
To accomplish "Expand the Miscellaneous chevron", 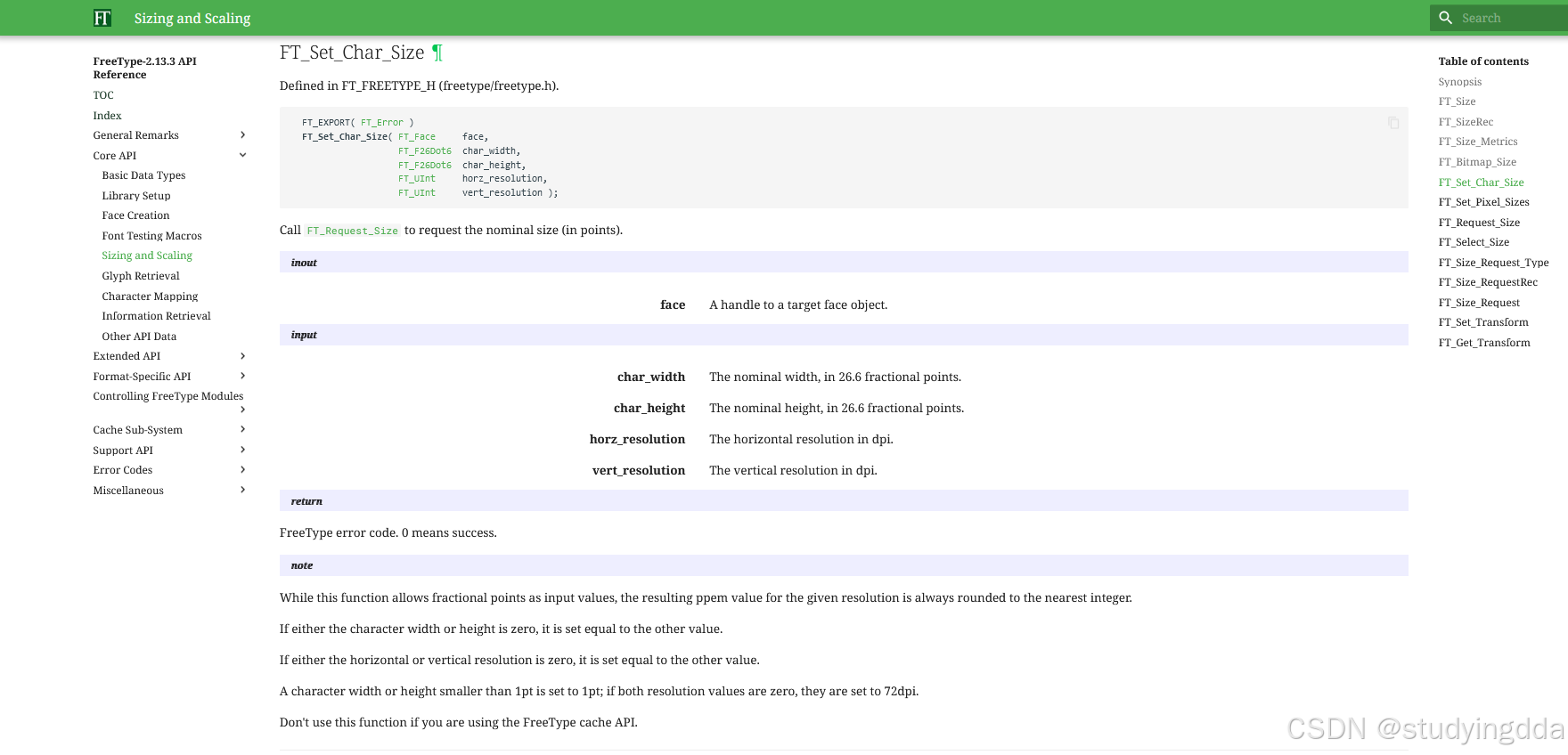I will click(x=242, y=490).
